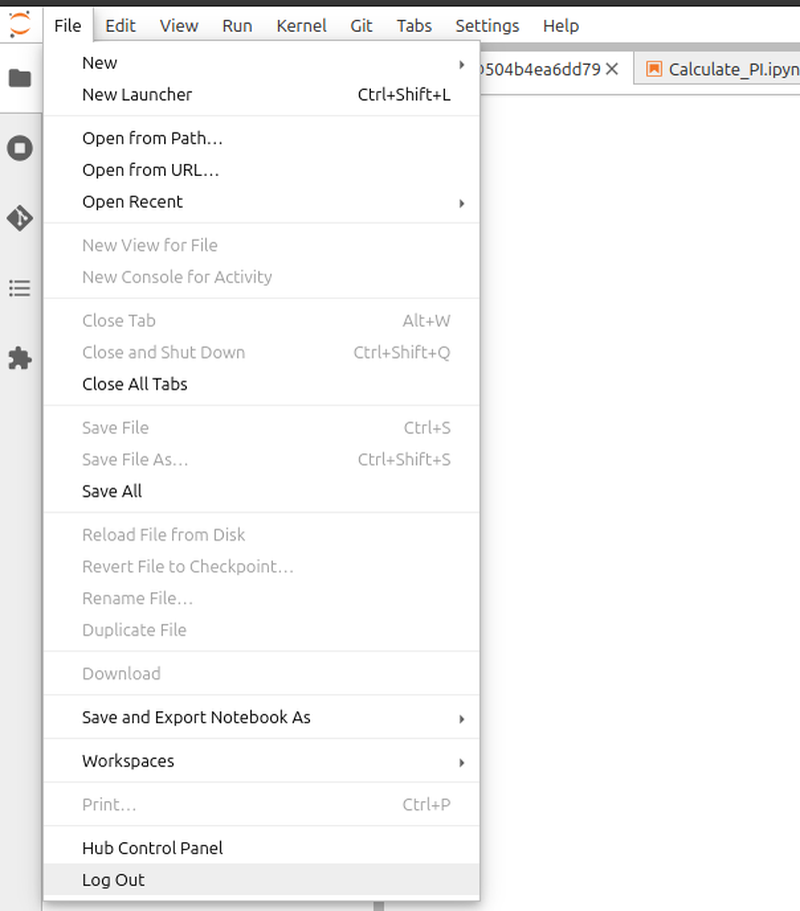Screen dimensions: 800x911
Task: Open the Git sidebar panel icon
Action: (x=20, y=218)
